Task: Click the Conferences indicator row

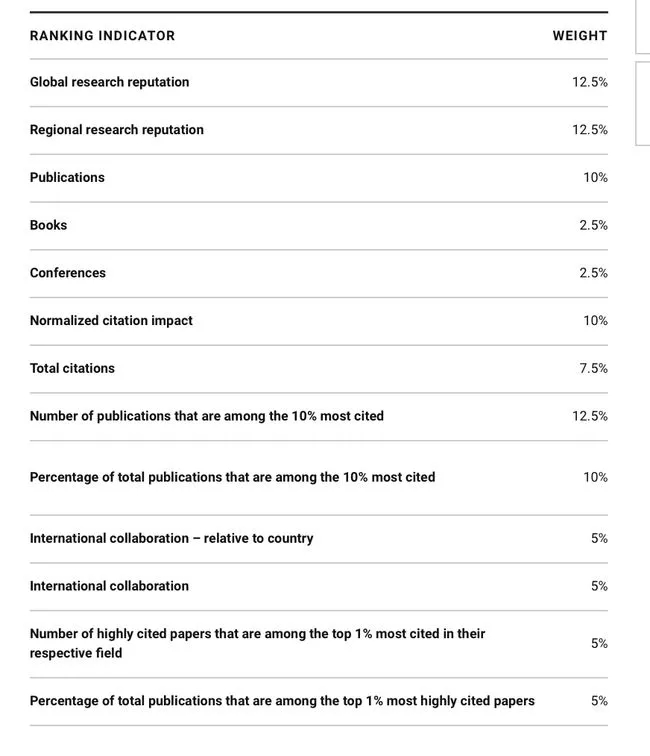Action: [x=319, y=273]
